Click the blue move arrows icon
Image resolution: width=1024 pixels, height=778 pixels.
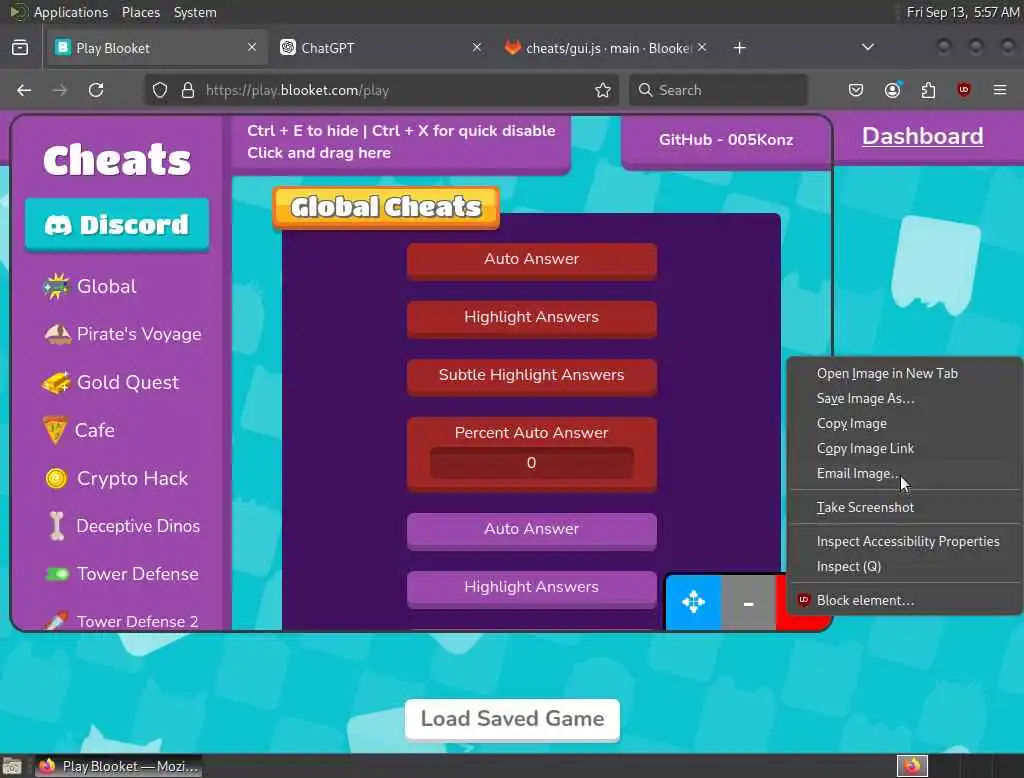click(694, 602)
